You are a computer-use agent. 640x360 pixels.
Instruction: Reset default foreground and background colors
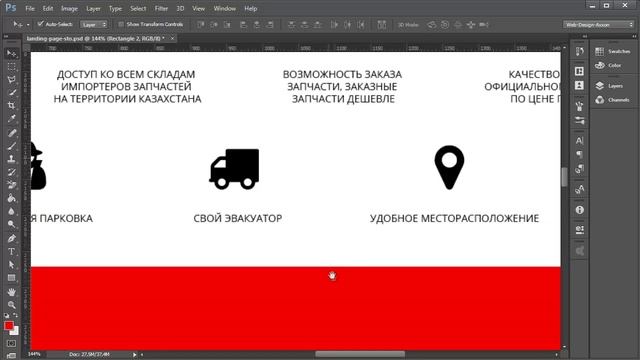(x=7, y=315)
